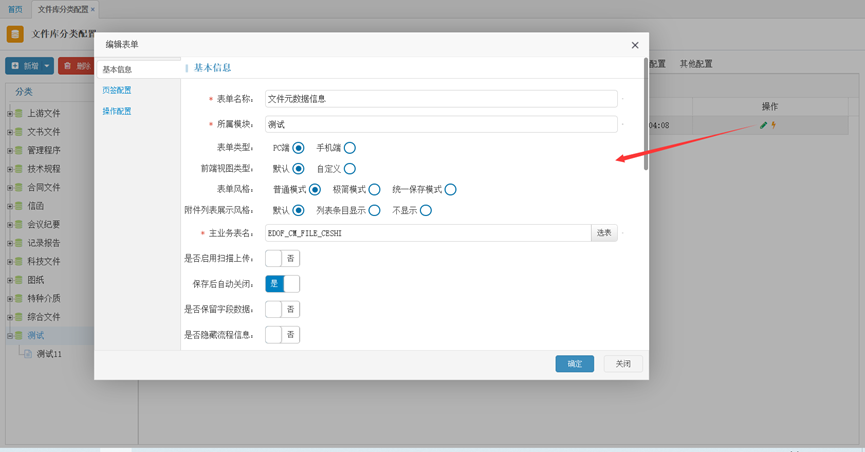
Task: Switch to 首页 tab
Action: click(15, 9)
